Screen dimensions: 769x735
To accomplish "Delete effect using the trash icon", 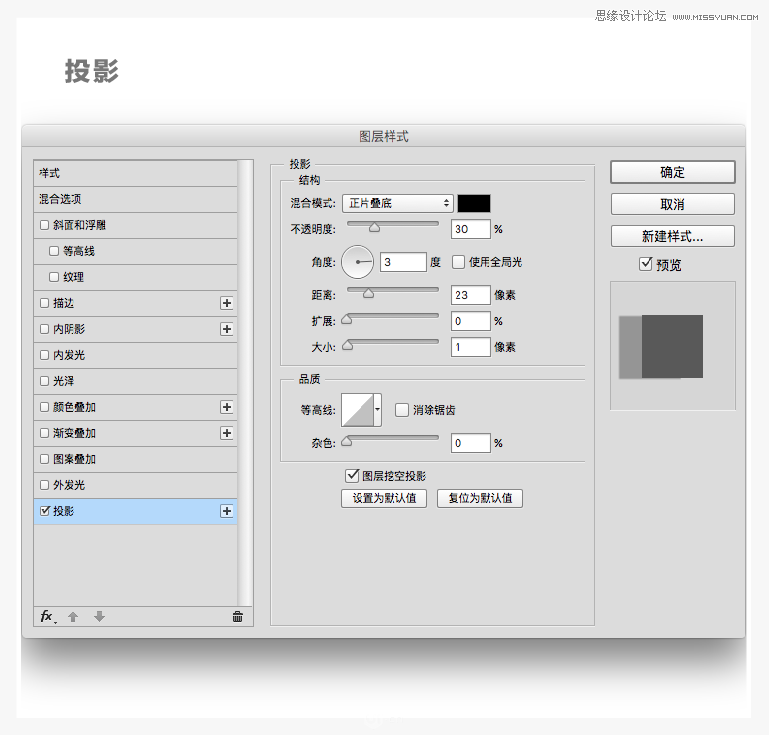I will (237, 617).
